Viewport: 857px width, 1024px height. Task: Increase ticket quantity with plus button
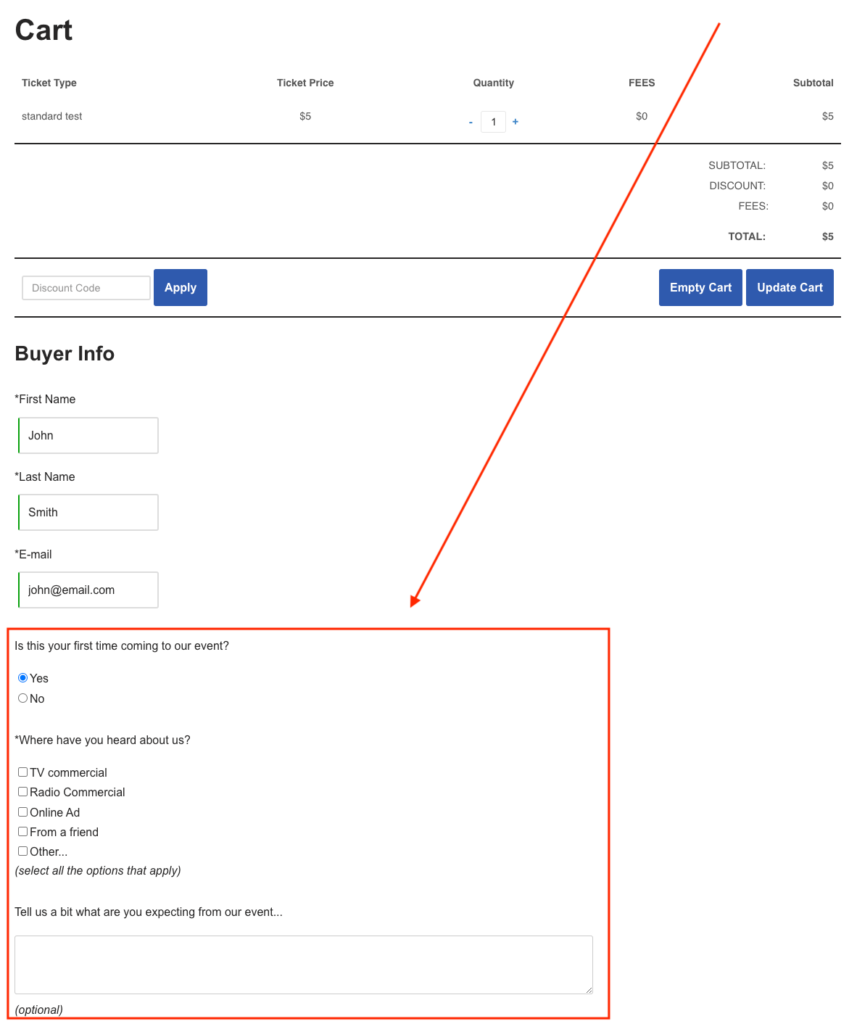tap(515, 121)
